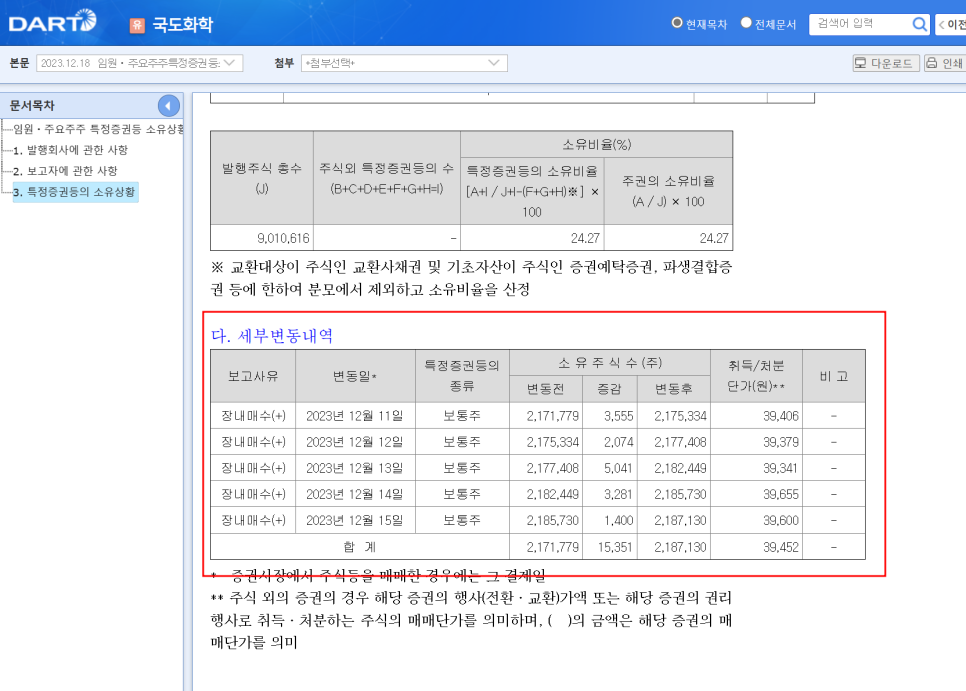
Task: Click the 다. 세부변동내역 heading
Action: 272,336
